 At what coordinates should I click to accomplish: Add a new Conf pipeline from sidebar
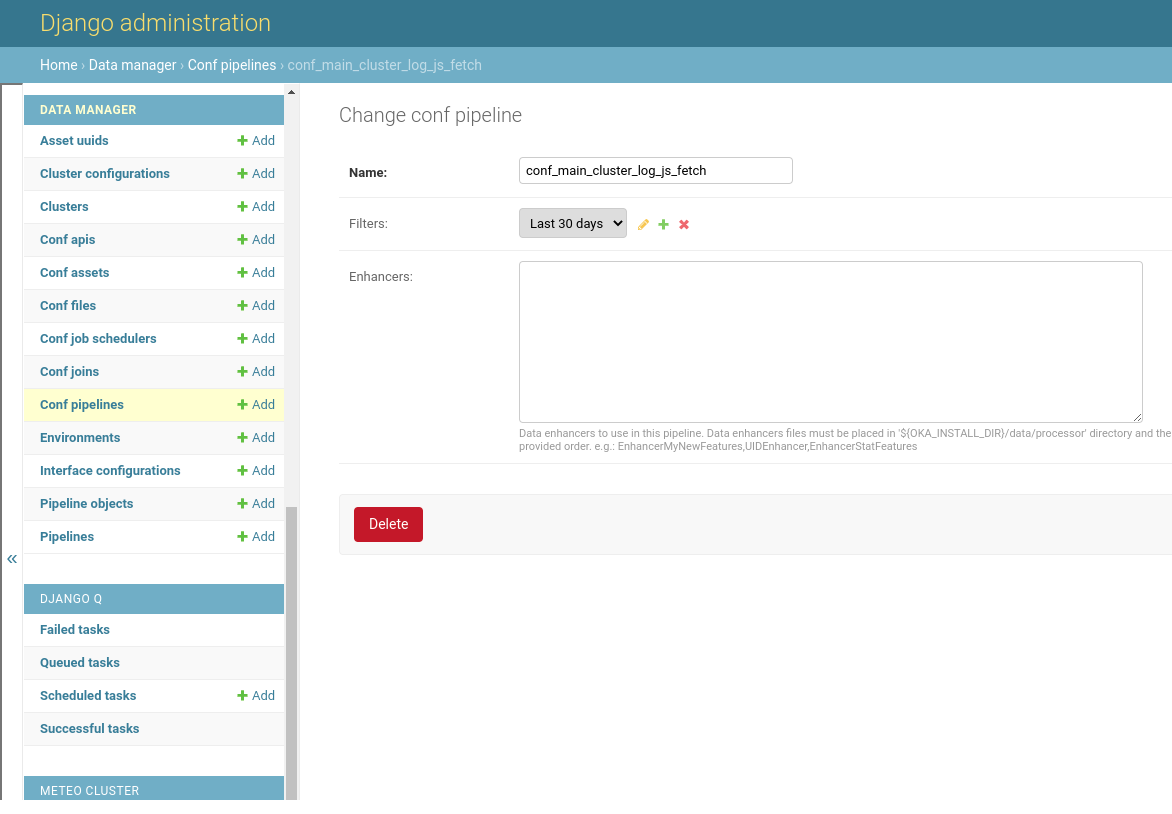256,405
